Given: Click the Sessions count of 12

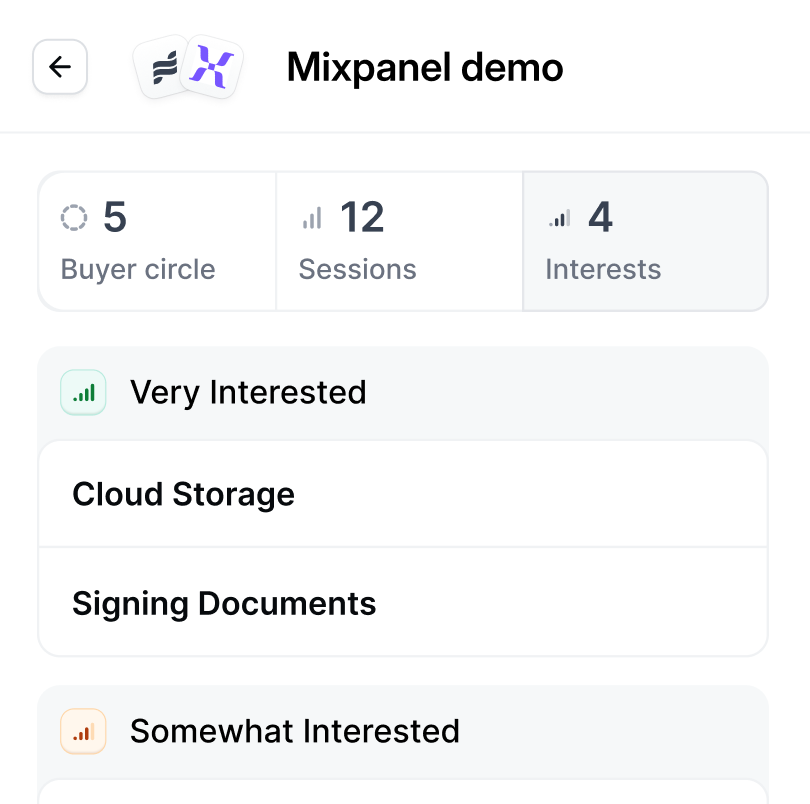Looking at the screenshot, I should tap(362, 217).
